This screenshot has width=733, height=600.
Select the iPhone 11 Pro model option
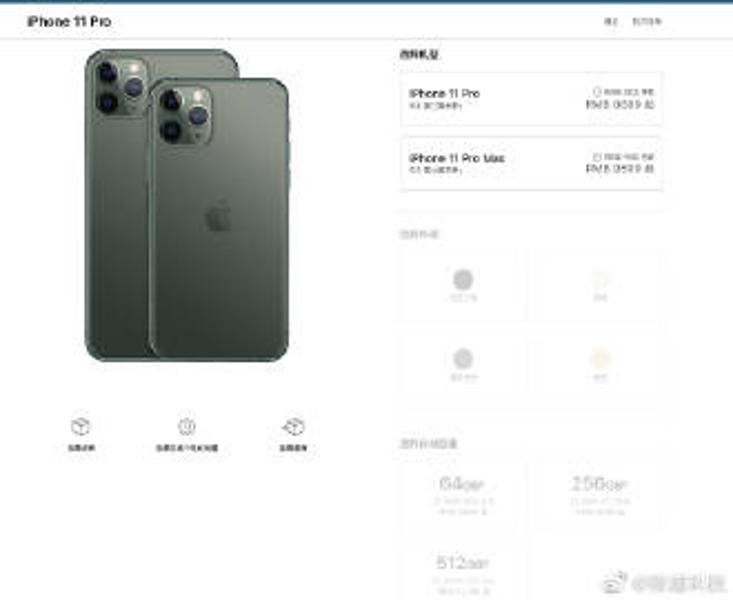click(x=531, y=99)
